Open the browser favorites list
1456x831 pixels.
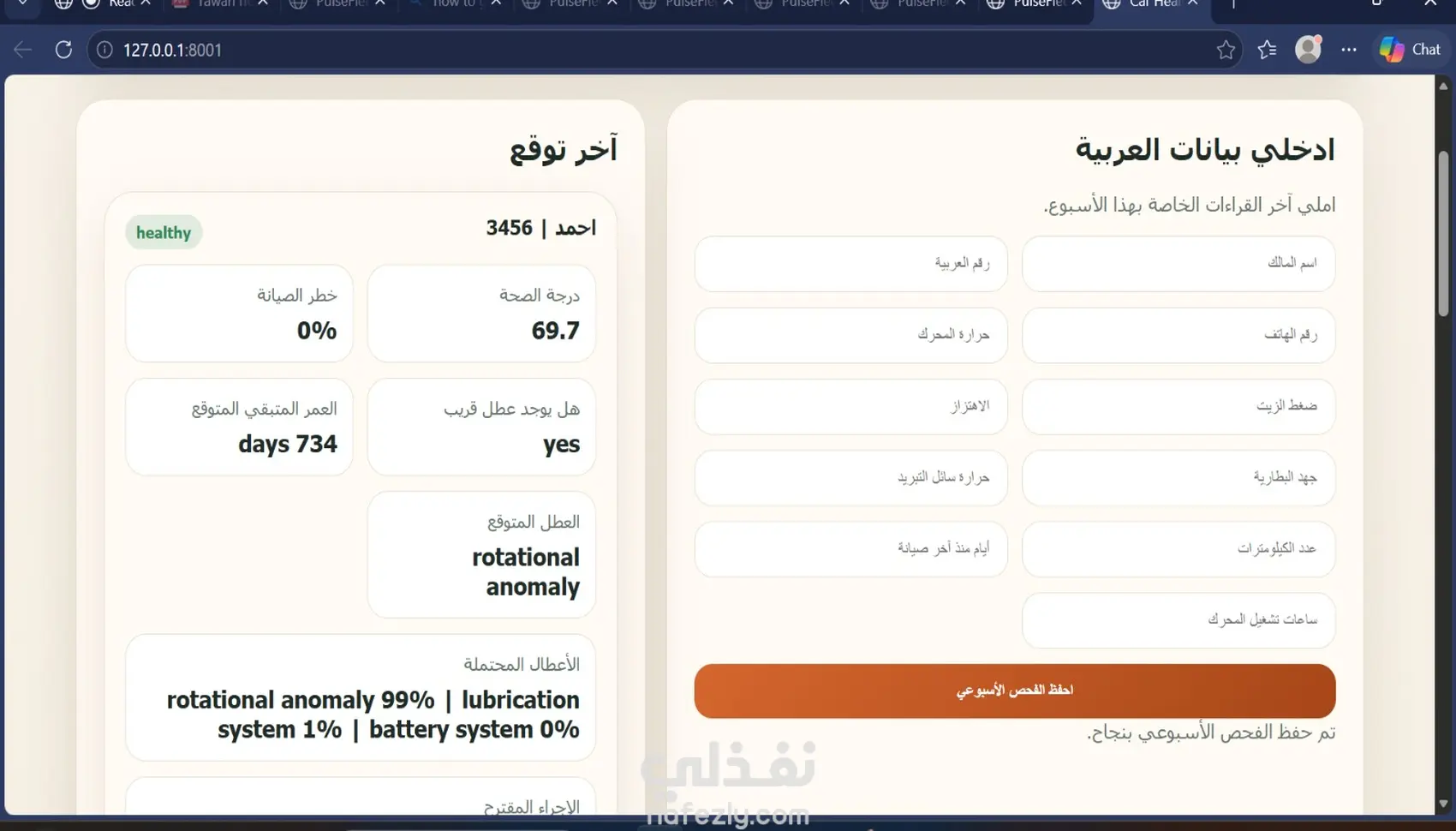coord(1267,50)
